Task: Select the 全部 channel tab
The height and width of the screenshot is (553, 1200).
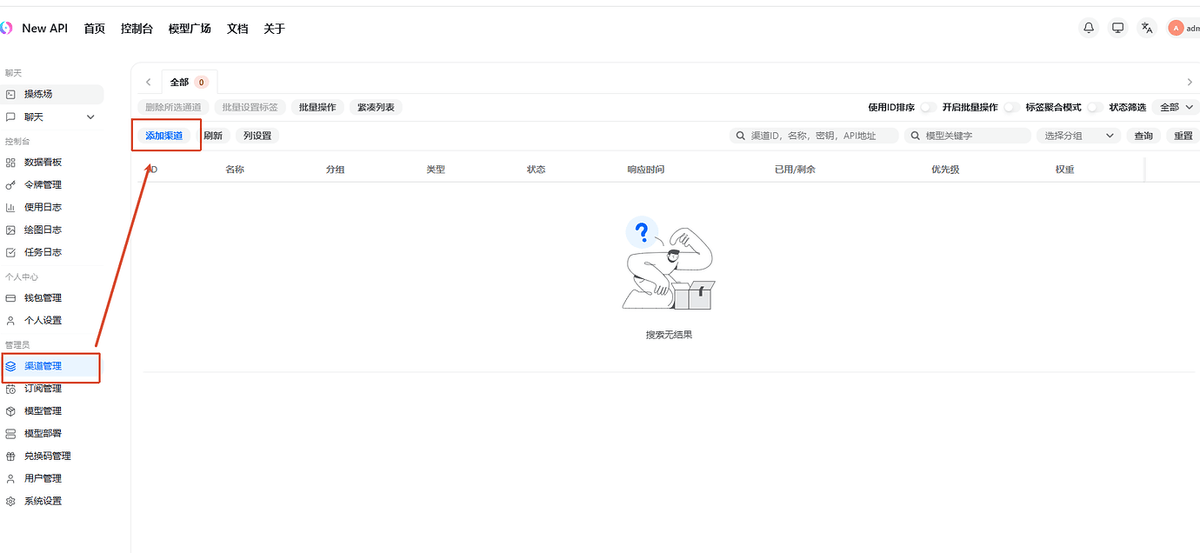Action: click(x=189, y=82)
